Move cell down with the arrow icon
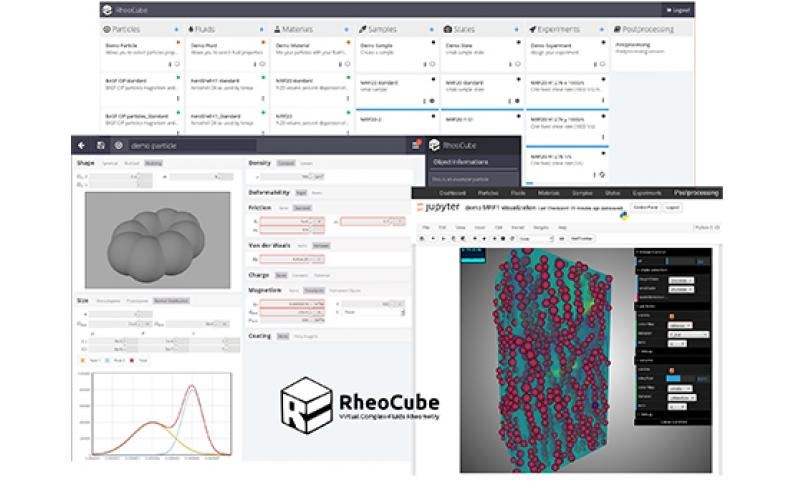800x500 pixels. [x=484, y=238]
